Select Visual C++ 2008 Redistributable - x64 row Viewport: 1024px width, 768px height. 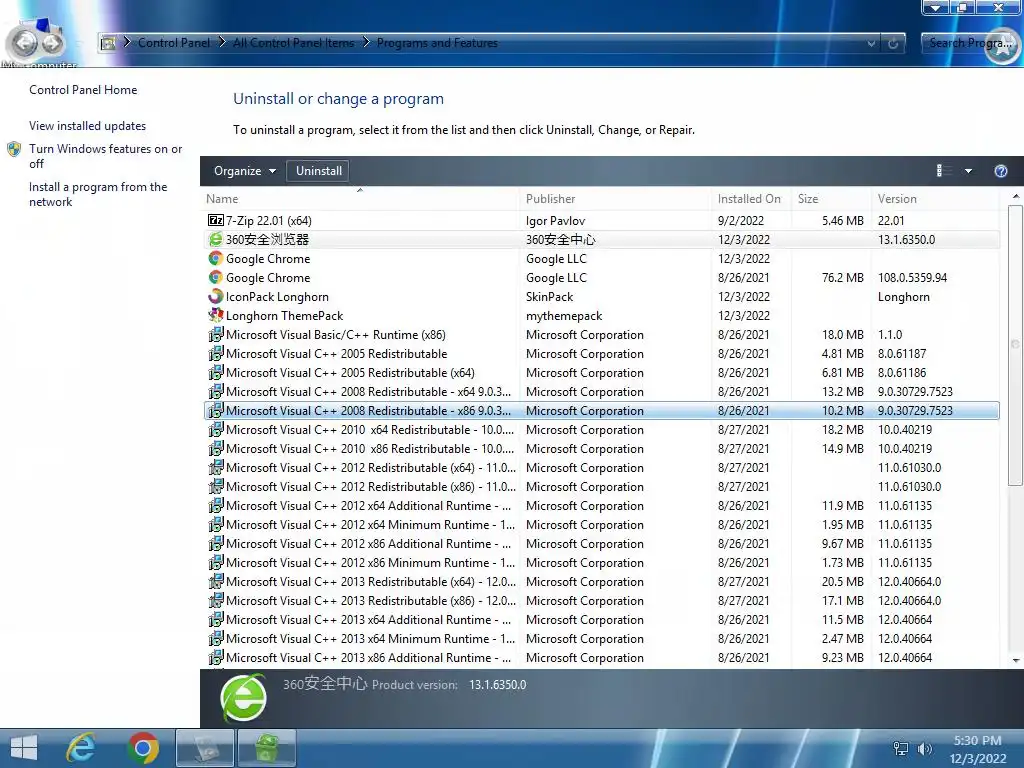601,391
